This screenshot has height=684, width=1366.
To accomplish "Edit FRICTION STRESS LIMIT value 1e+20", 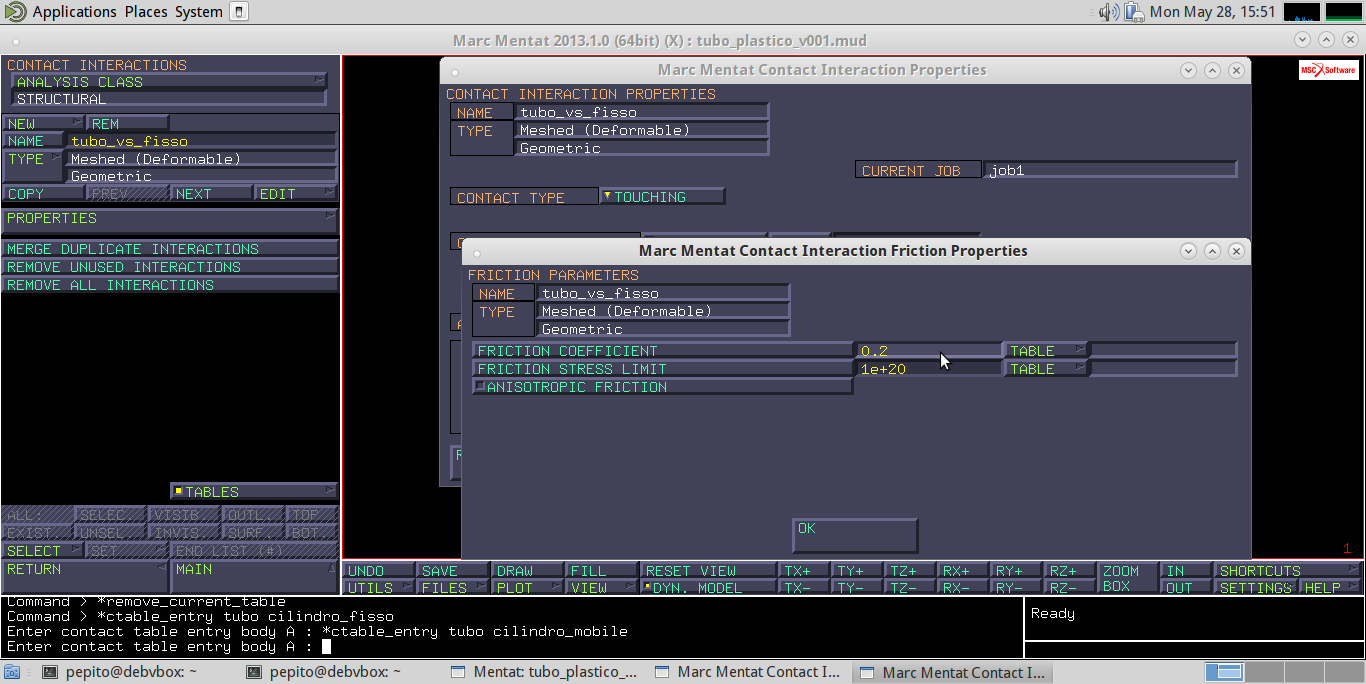I will (x=929, y=368).
